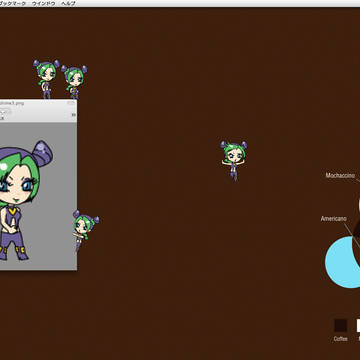
Task: Click the Americano label
Action: [333, 219]
